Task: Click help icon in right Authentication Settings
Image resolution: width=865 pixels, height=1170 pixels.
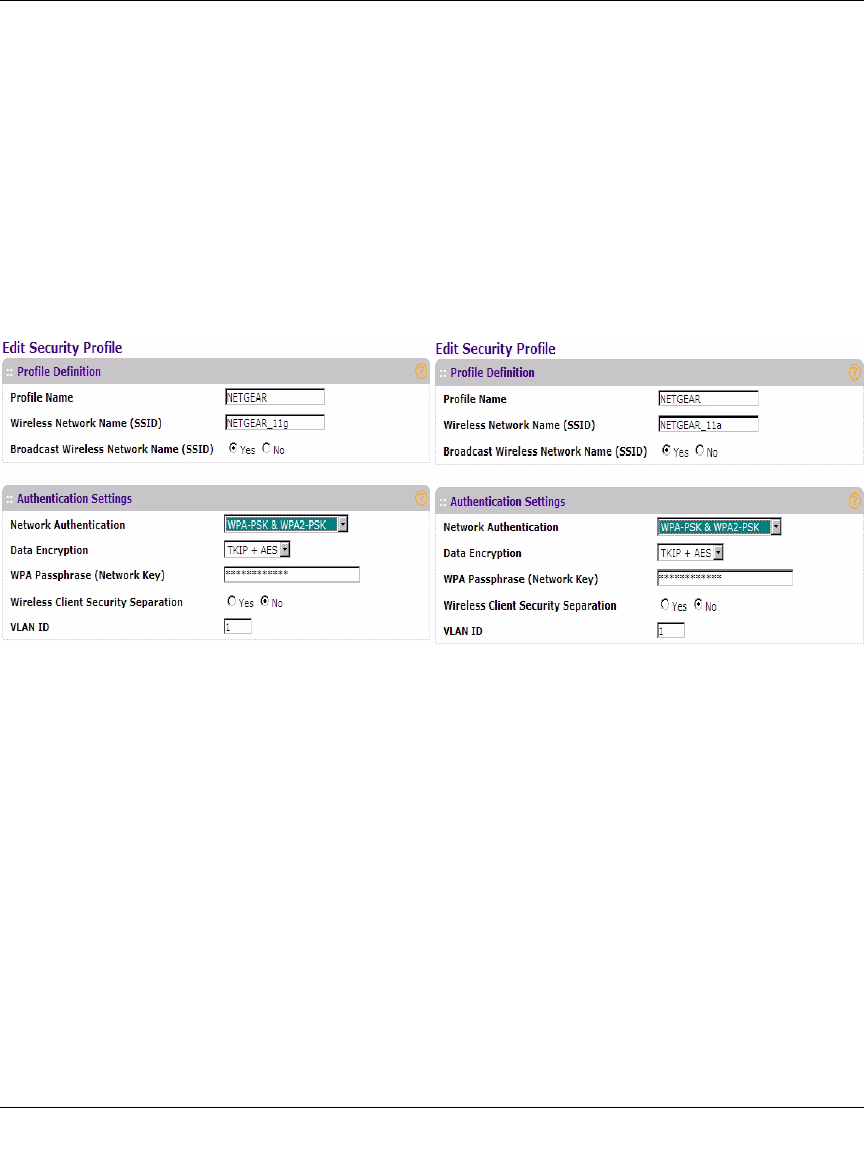Action: point(855,501)
